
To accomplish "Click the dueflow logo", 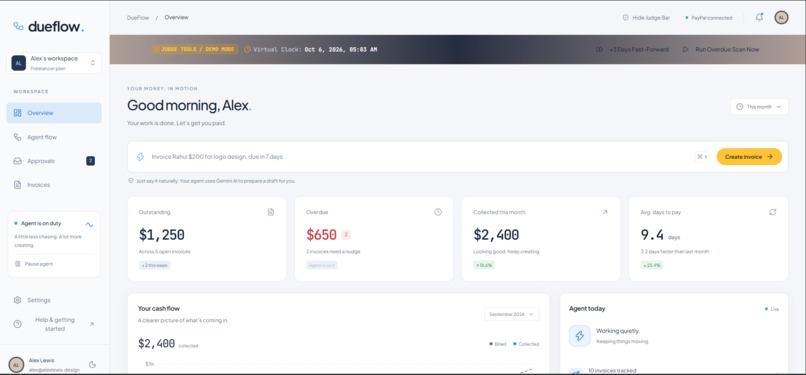I will (48, 26).
